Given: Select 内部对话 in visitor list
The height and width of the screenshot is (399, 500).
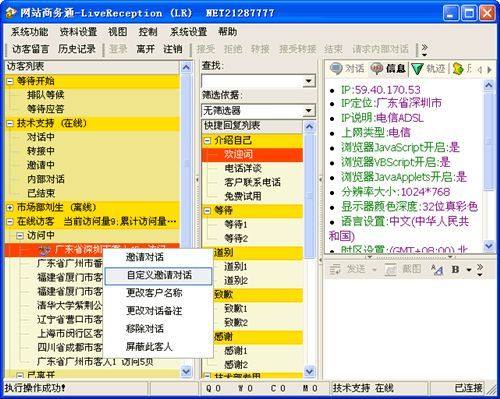Looking at the screenshot, I should tap(46, 179).
